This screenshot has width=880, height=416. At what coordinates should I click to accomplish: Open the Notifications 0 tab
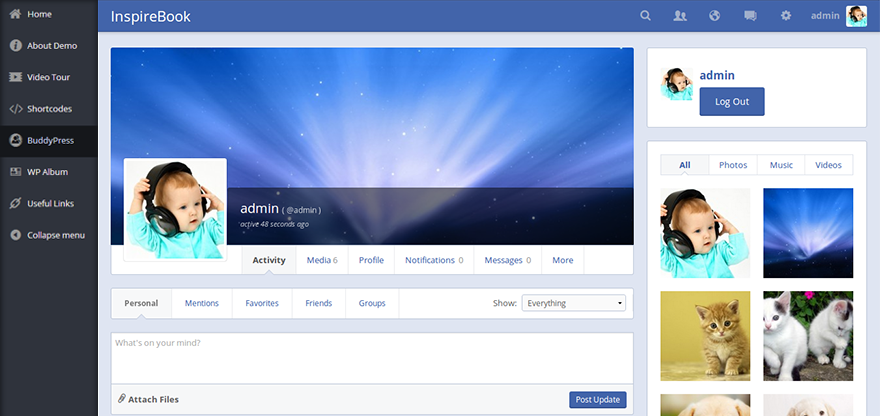[434, 260]
